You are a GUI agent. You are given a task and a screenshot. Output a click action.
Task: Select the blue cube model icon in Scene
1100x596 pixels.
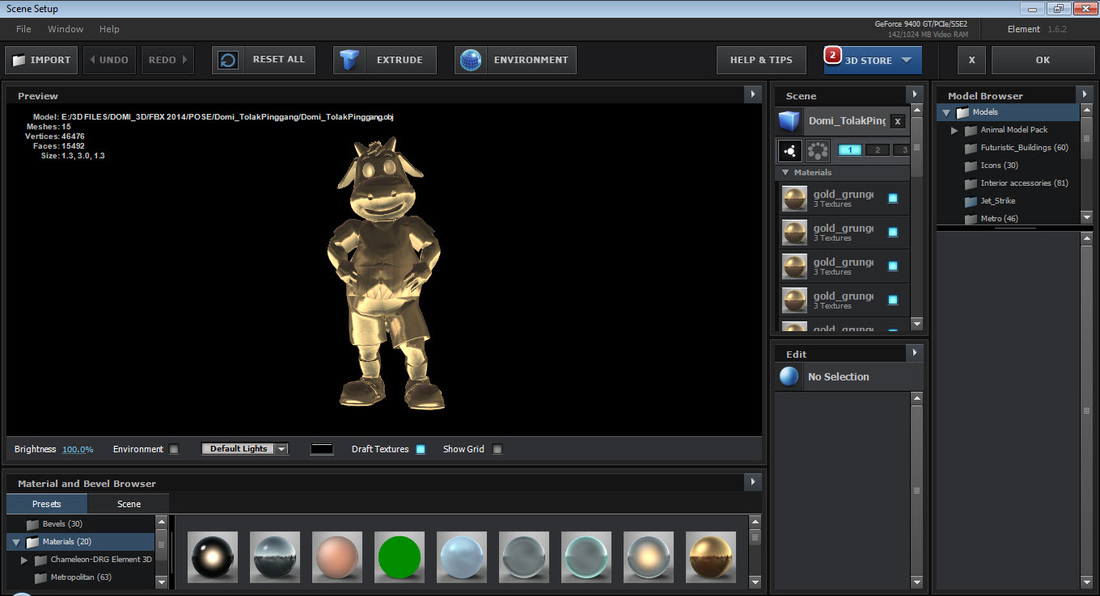click(x=789, y=121)
